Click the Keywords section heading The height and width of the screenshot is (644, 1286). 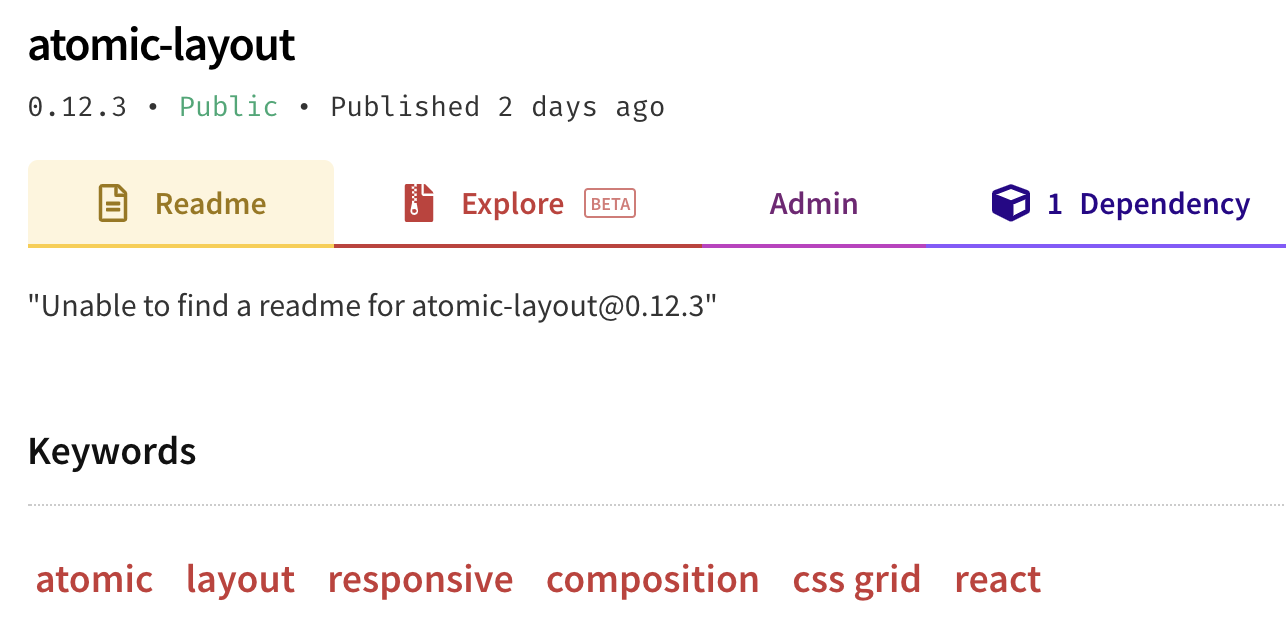pos(112,451)
